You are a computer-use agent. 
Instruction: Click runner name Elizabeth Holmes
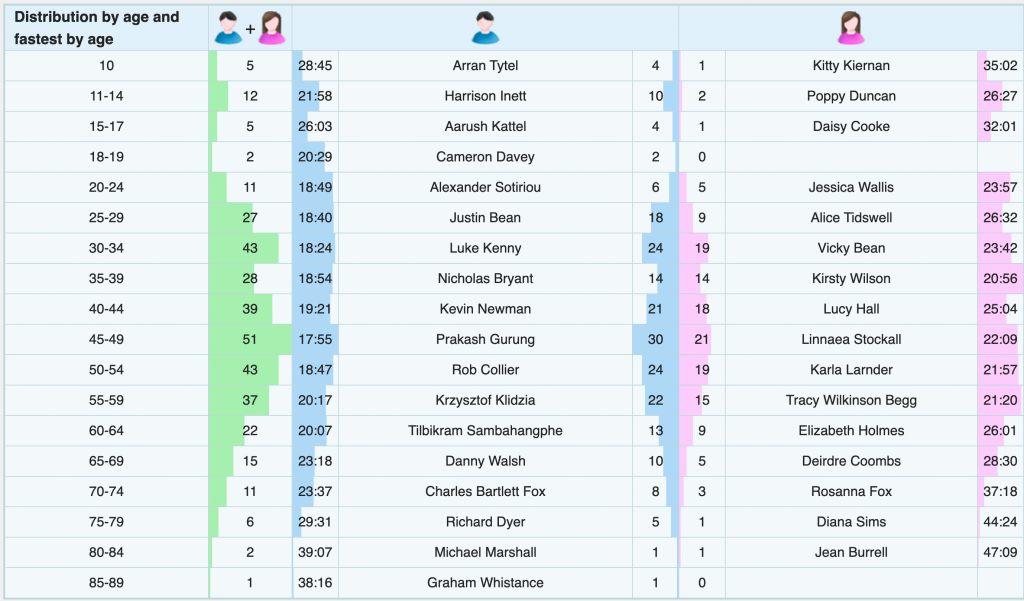point(851,430)
